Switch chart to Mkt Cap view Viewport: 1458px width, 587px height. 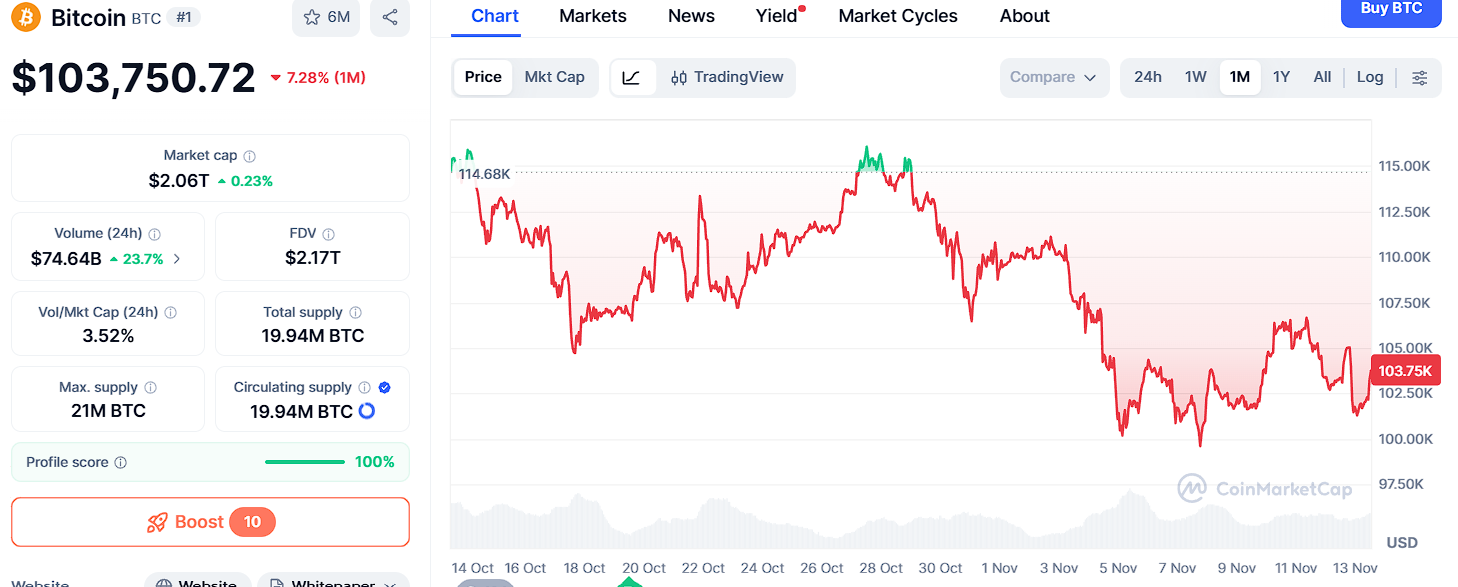[x=554, y=77]
